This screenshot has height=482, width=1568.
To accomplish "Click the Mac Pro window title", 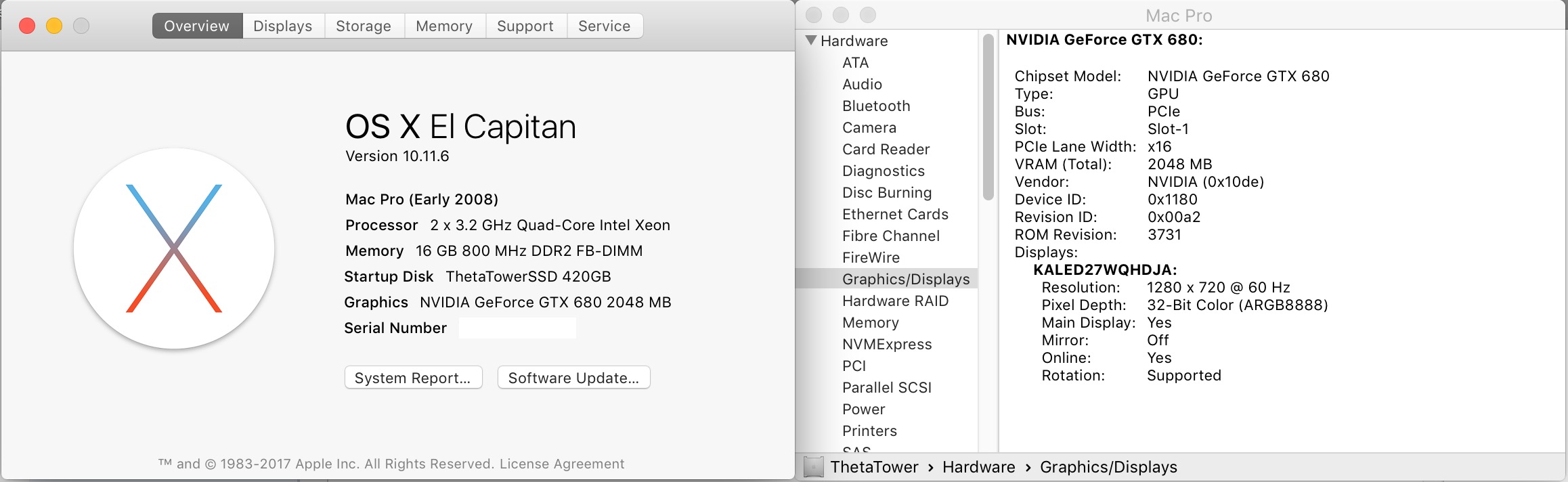I will point(1179,15).
